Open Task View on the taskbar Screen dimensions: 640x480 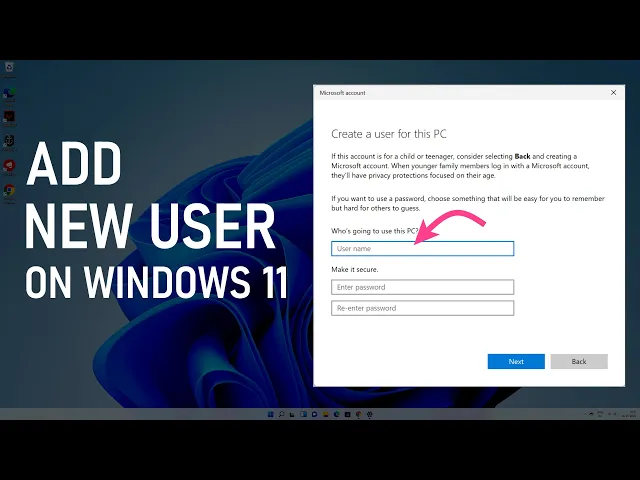(292, 415)
